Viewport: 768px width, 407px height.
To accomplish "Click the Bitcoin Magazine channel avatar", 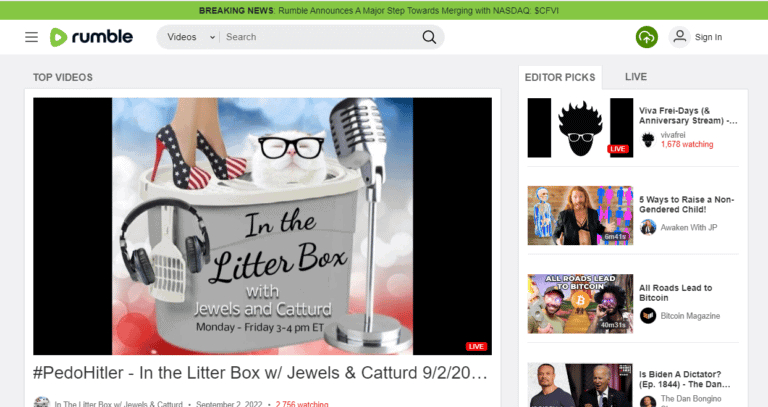I will (x=648, y=315).
